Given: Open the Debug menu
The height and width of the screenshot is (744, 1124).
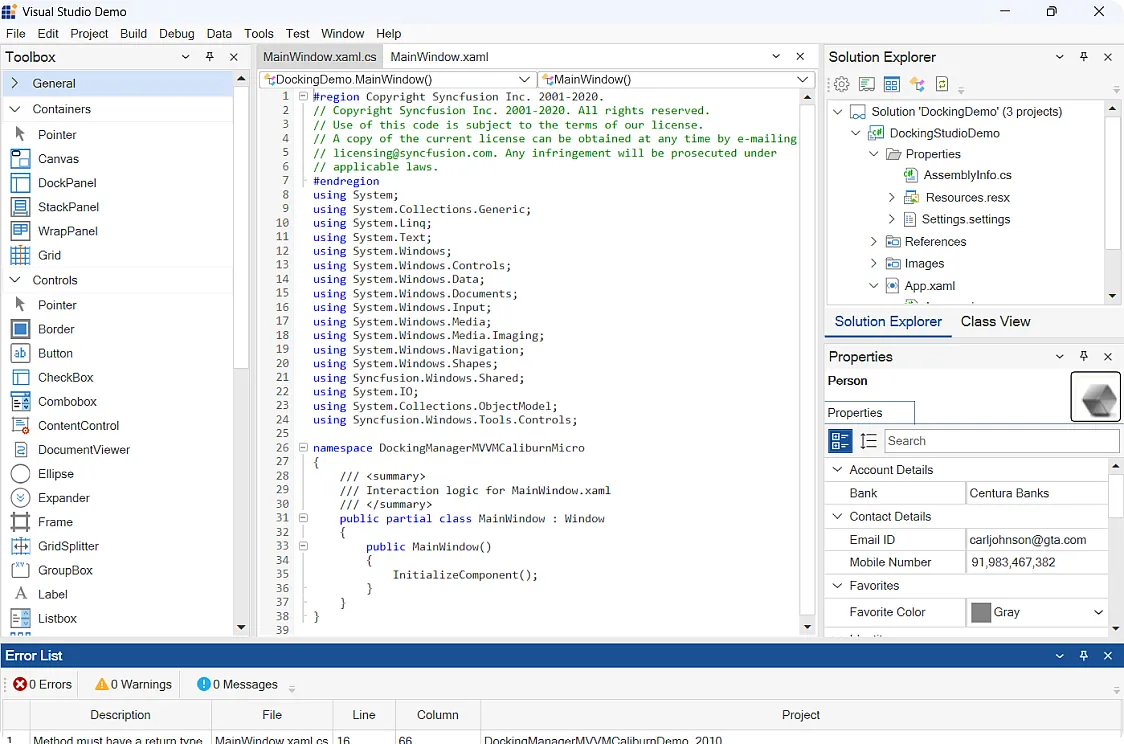Looking at the screenshot, I should point(176,34).
